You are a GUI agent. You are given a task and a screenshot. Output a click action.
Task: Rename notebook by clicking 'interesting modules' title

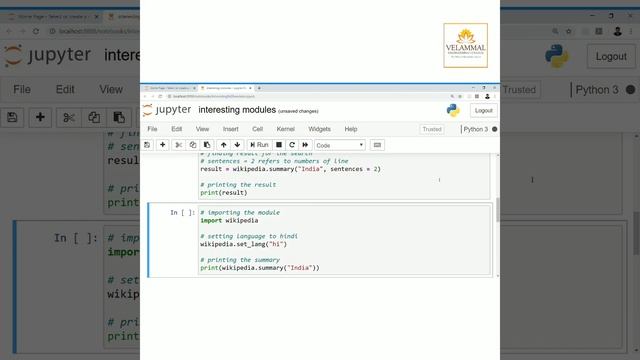(x=237, y=110)
